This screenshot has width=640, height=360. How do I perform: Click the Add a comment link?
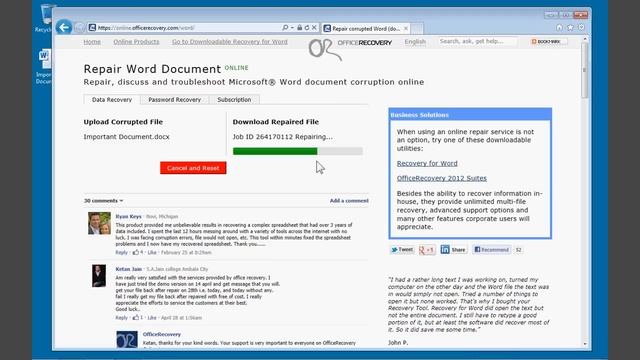click(349, 201)
